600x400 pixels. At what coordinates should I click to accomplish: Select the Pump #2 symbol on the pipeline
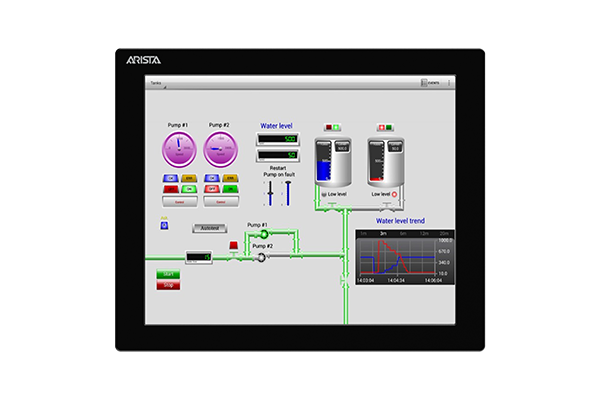261,257
